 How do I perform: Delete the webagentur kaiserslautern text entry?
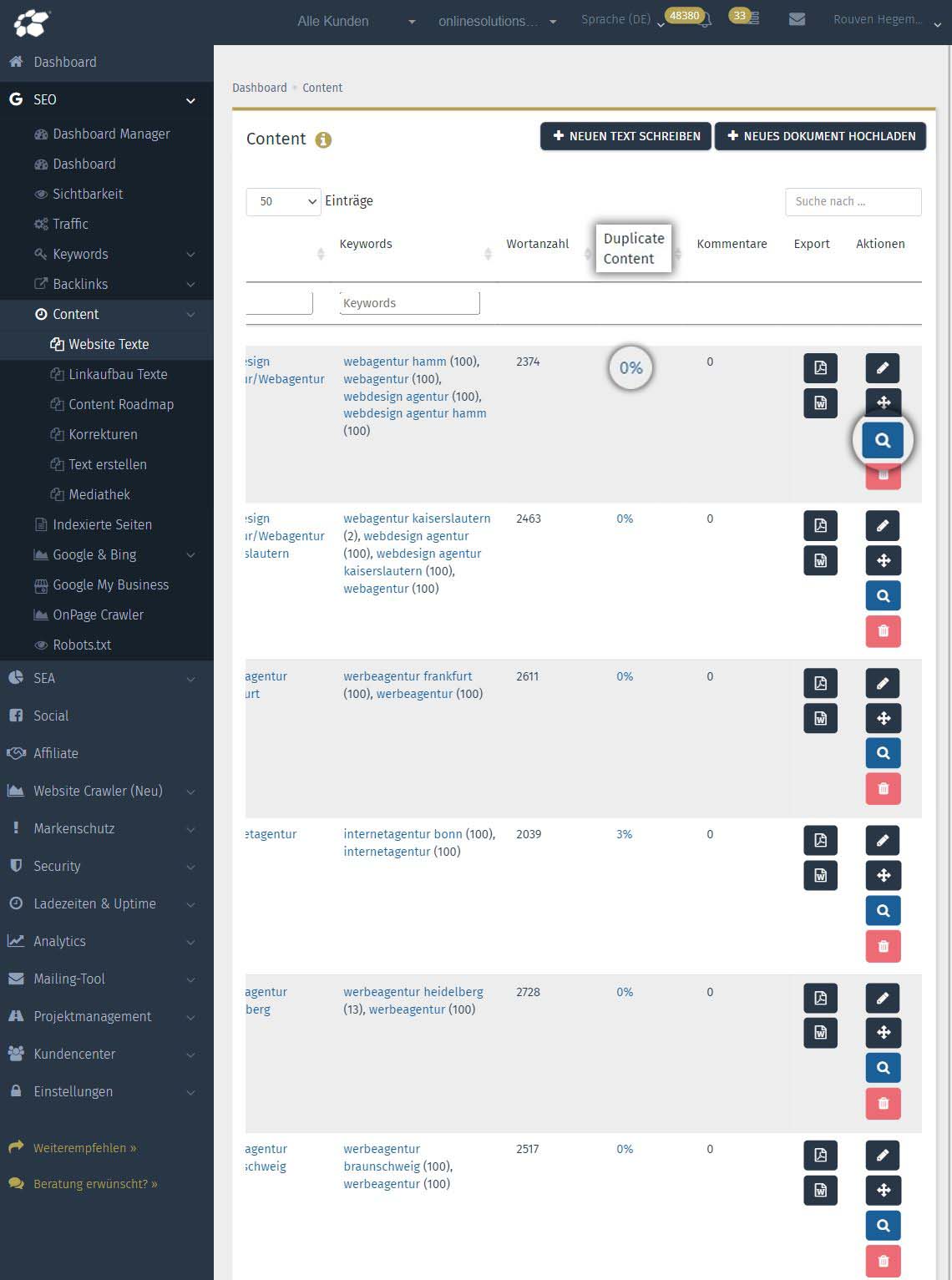883,631
